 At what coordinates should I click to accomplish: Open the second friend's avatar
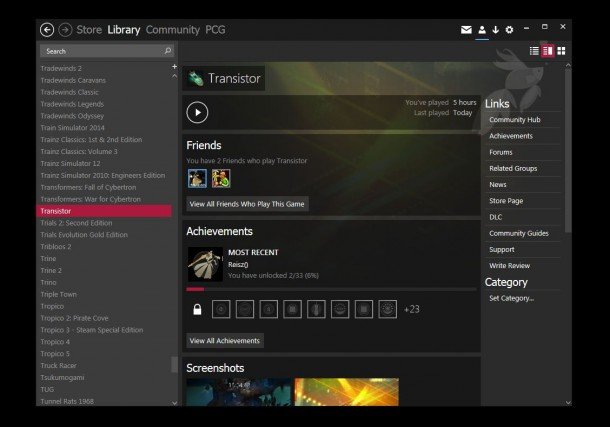point(221,178)
